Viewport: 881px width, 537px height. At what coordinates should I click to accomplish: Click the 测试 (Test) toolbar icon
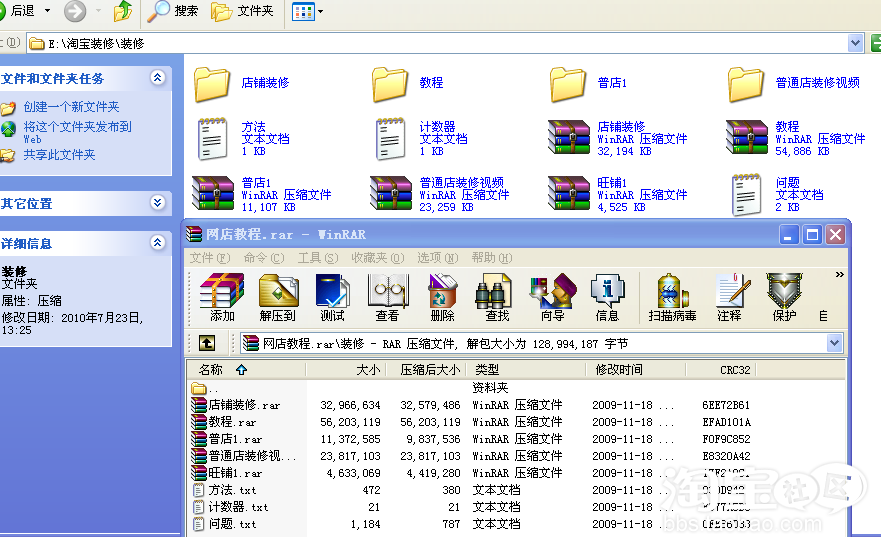pyautogui.click(x=332, y=296)
